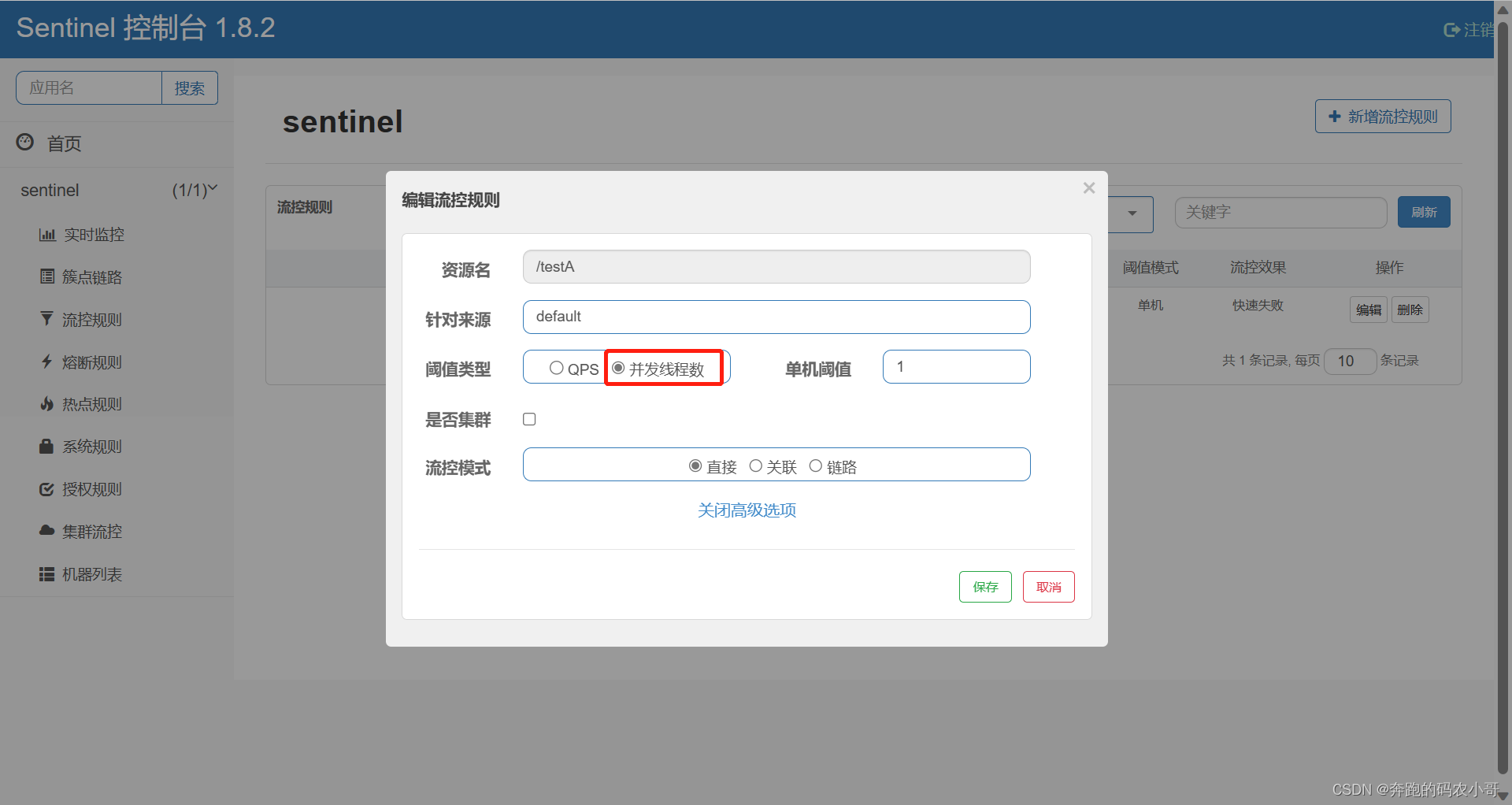Open 簇点链路 menu item

click(92, 277)
